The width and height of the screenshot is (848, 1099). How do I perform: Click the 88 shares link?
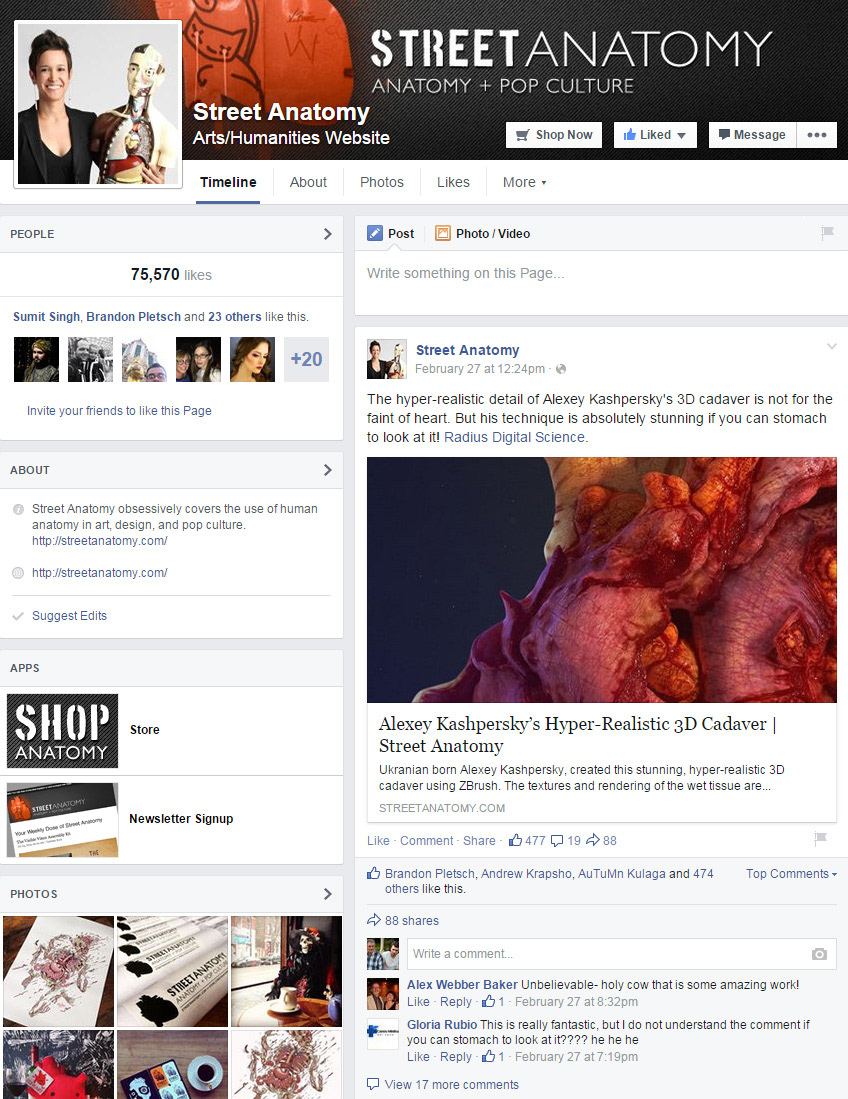411,921
